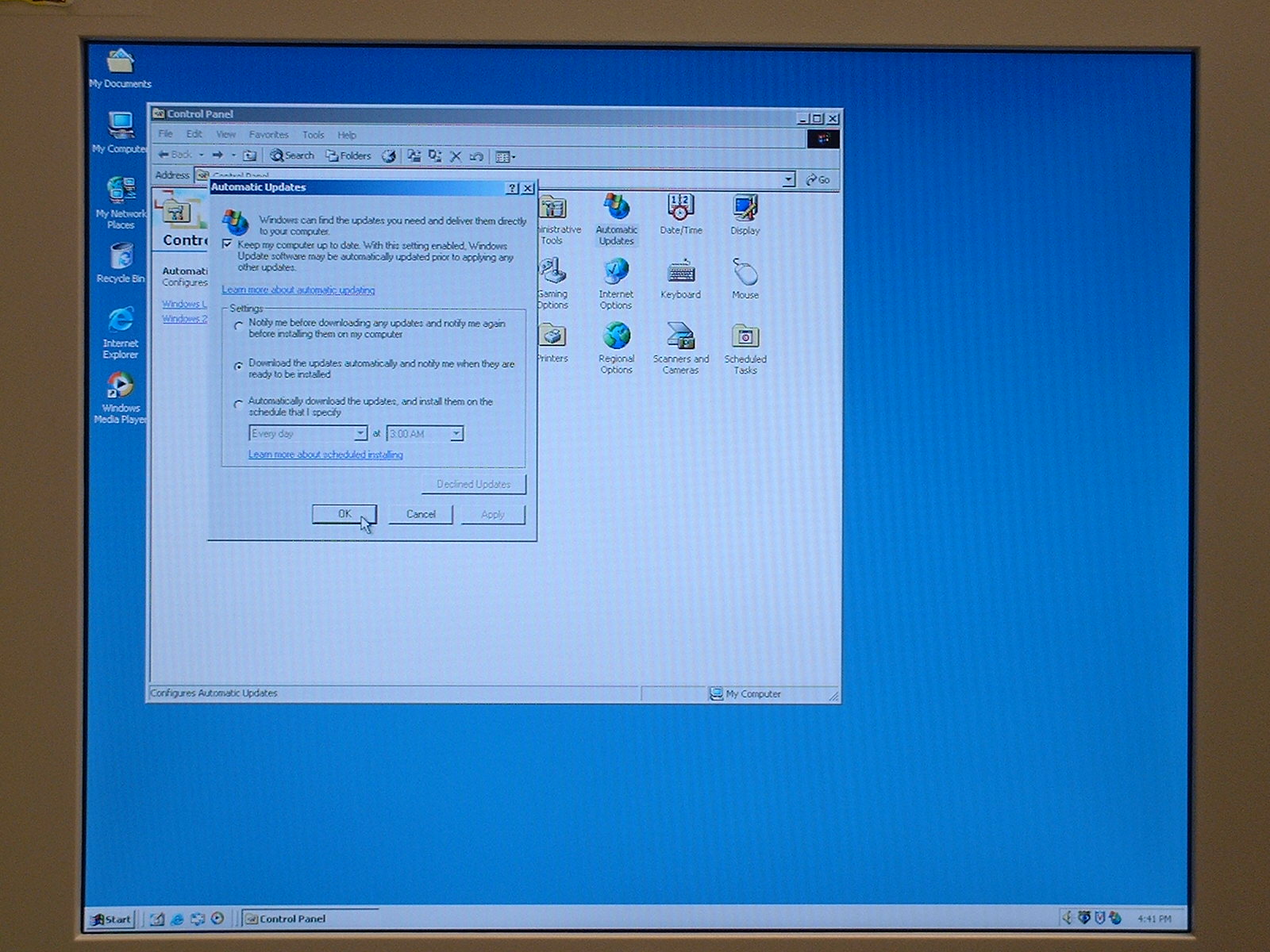Click the Start button on taskbar
This screenshot has width=1270, height=952.
pyautogui.click(x=111, y=919)
